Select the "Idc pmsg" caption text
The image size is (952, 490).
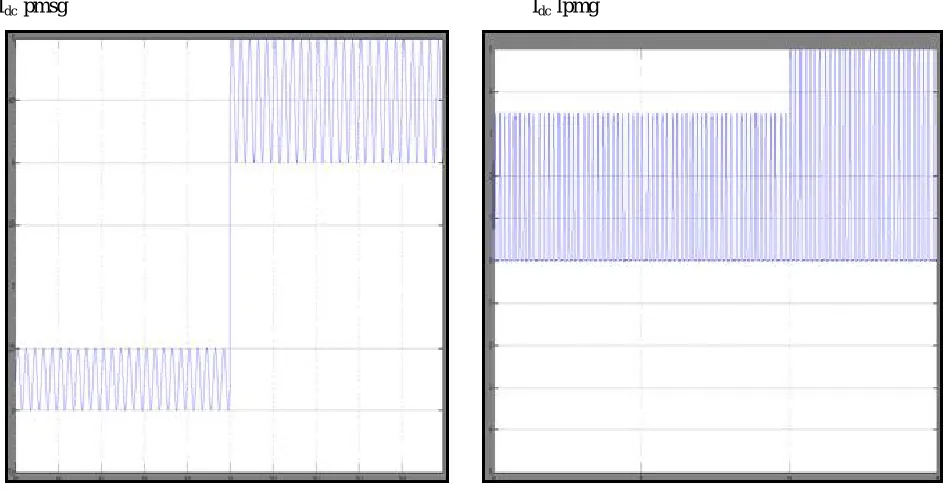(x=33, y=8)
